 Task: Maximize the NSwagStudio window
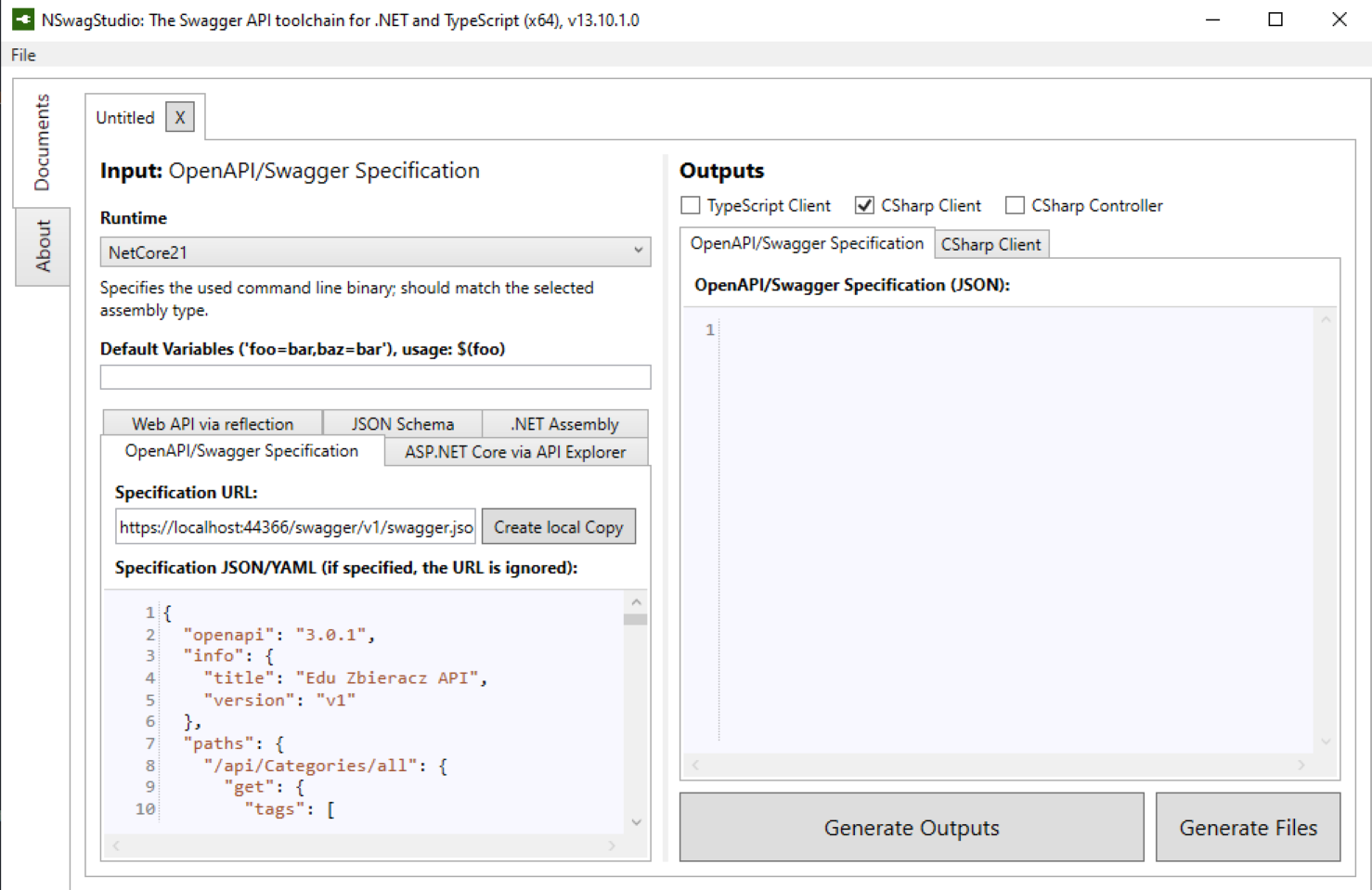click(1275, 19)
